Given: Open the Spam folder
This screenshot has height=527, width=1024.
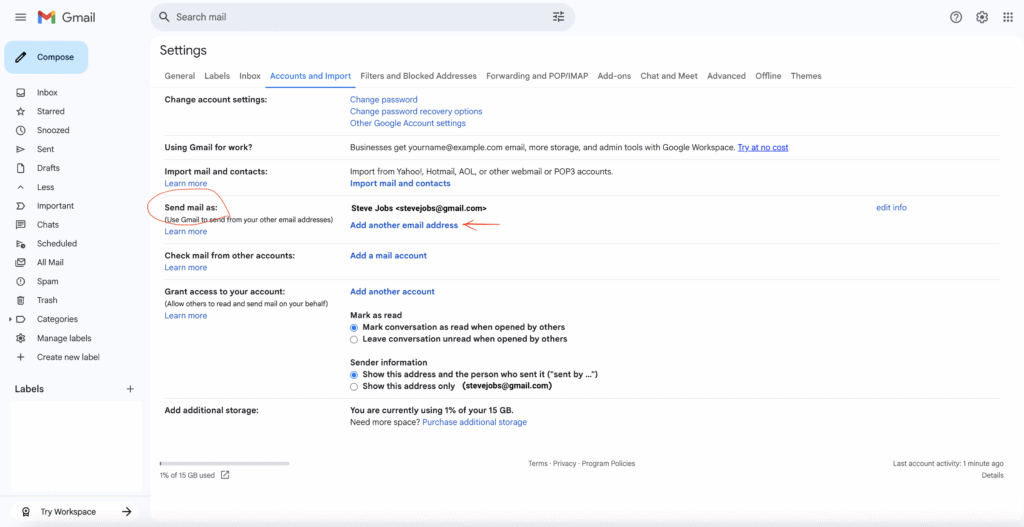Looking at the screenshot, I should 48,281.
